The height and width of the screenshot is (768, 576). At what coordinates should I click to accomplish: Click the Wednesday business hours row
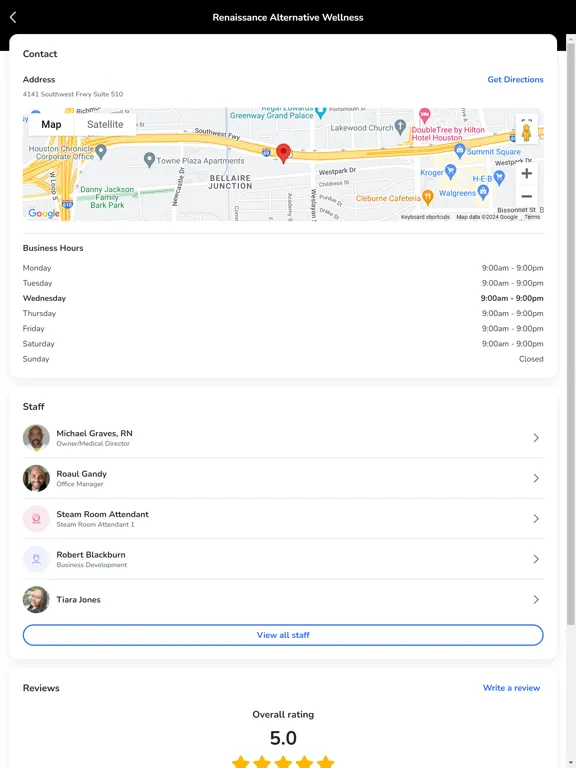283,298
